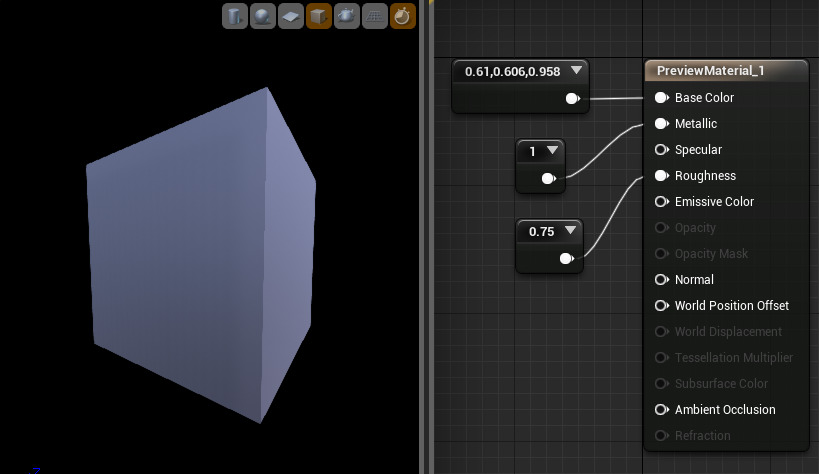Expand the 0.75 constant node
This screenshot has height=474, width=819.
(570, 231)
